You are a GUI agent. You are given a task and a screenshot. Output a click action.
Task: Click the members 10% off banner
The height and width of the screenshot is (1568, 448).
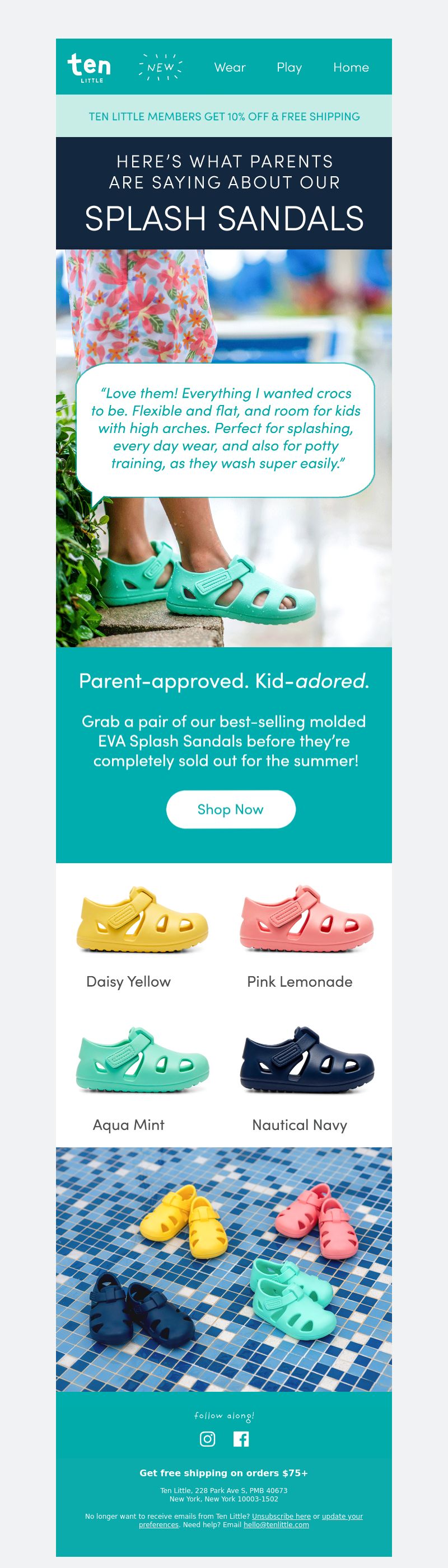coord(223,116)
